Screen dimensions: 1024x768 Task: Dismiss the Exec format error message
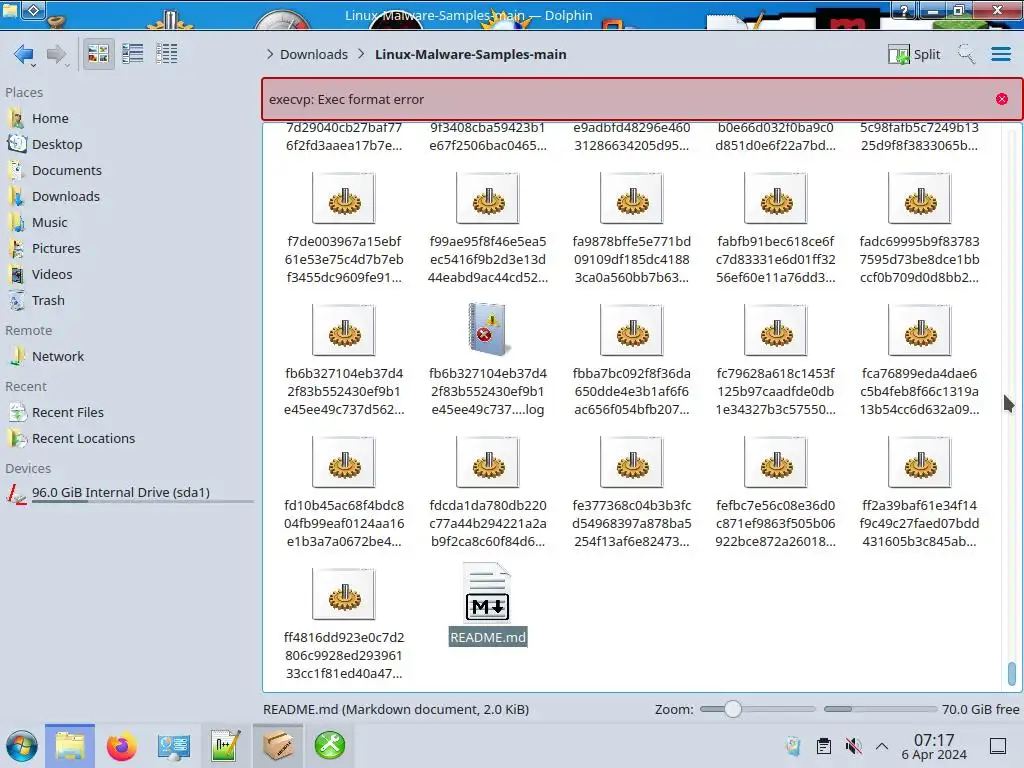click(x=1002, y=99)
